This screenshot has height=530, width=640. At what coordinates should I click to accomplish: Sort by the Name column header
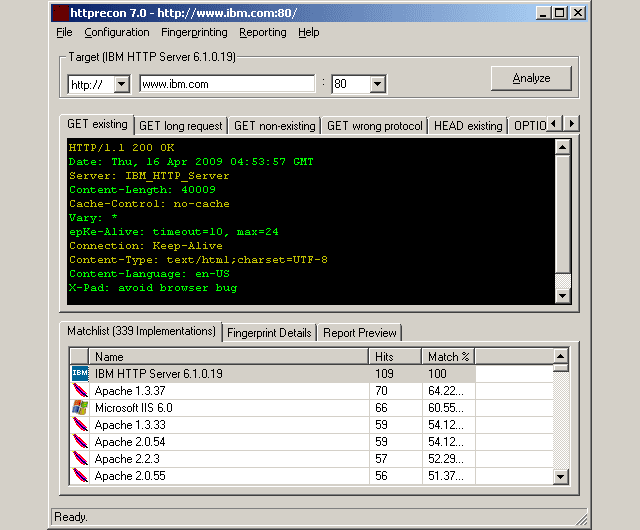(x=229, y=356)
